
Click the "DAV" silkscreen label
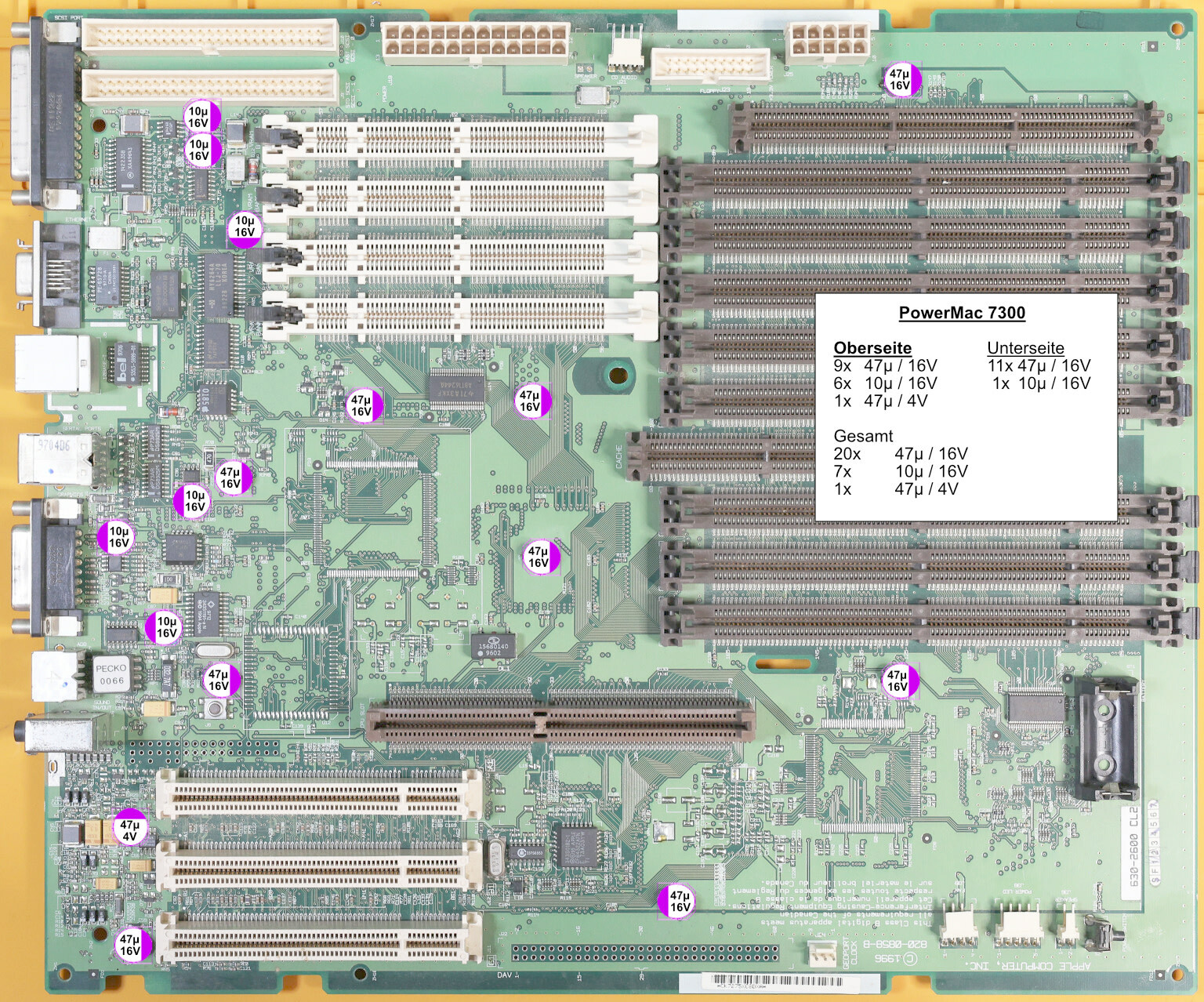click(505, 975)
